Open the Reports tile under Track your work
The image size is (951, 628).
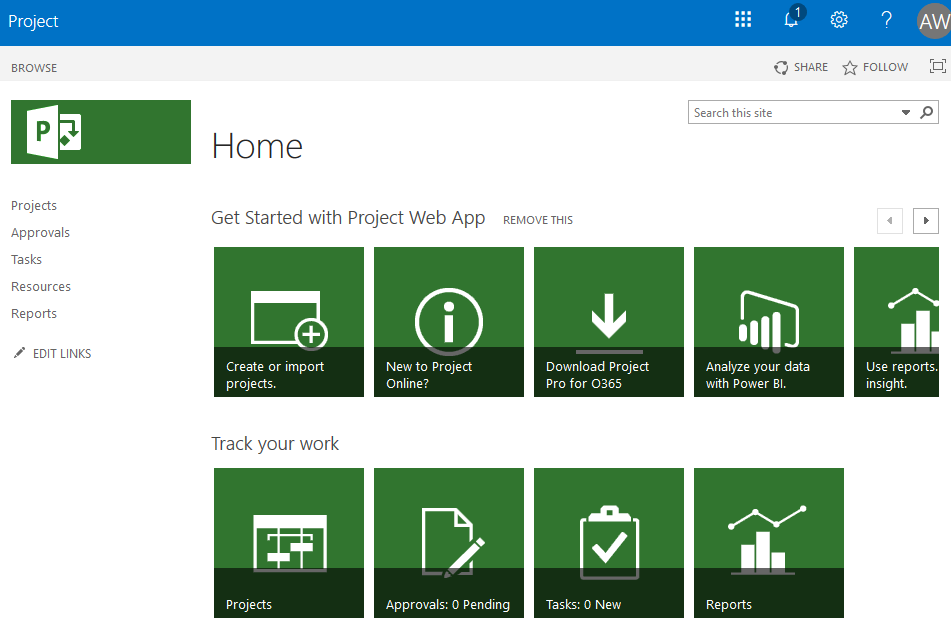click(769, 542)
